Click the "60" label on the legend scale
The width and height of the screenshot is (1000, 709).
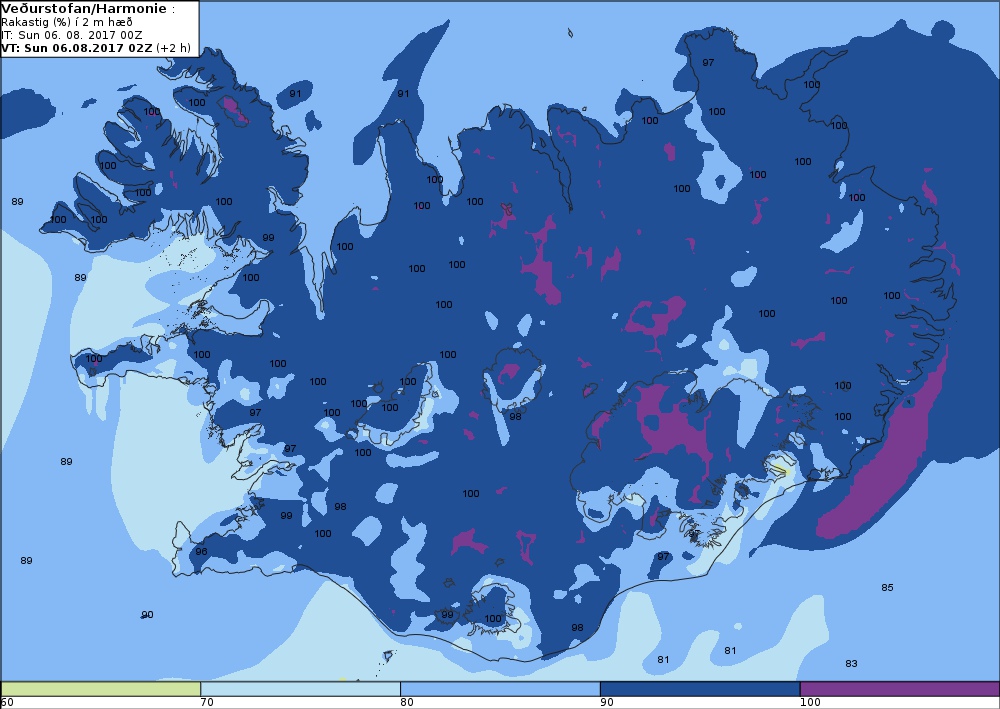coord(7,703)
